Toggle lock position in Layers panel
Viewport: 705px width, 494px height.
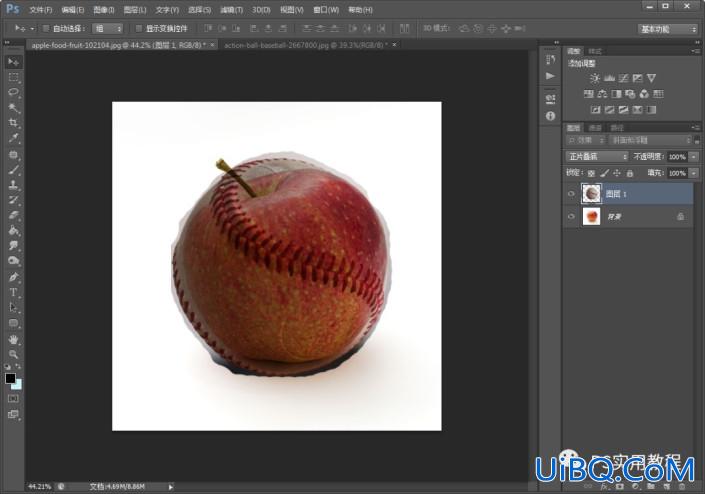617,173
